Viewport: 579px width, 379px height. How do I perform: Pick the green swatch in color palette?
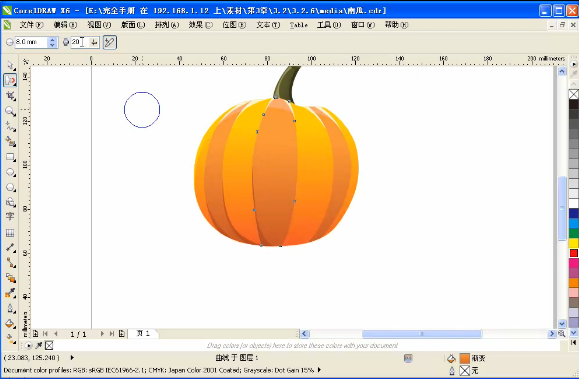point(573,233)
